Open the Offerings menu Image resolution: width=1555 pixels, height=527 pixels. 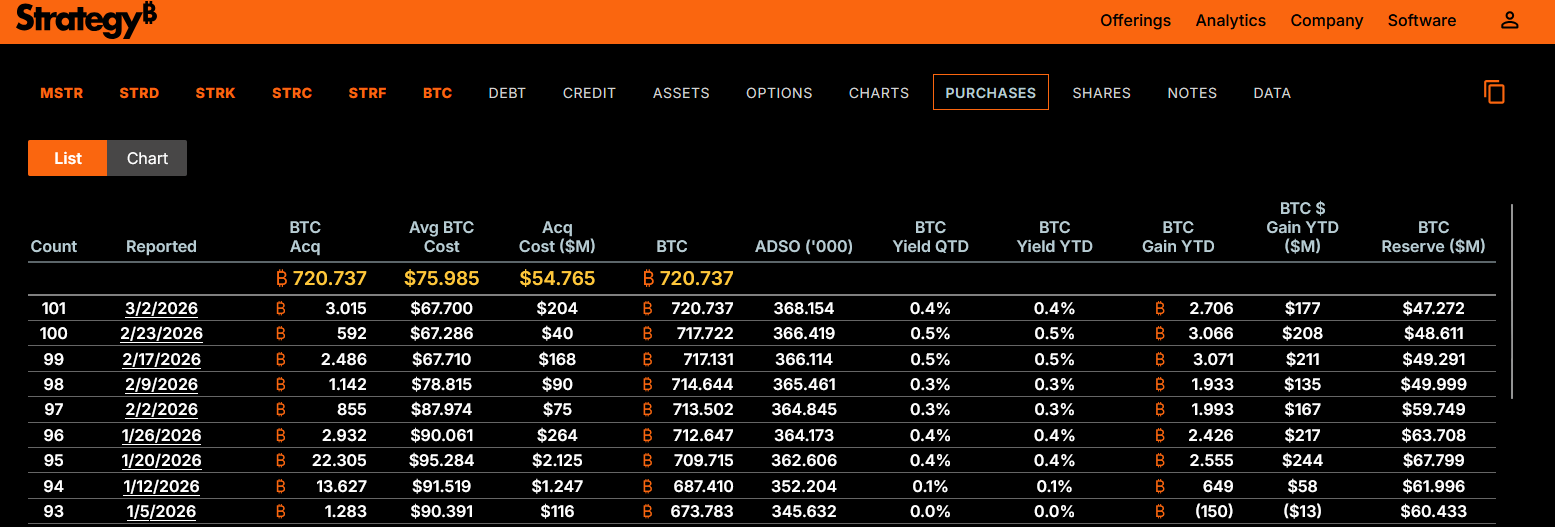tap(1135, 21)
